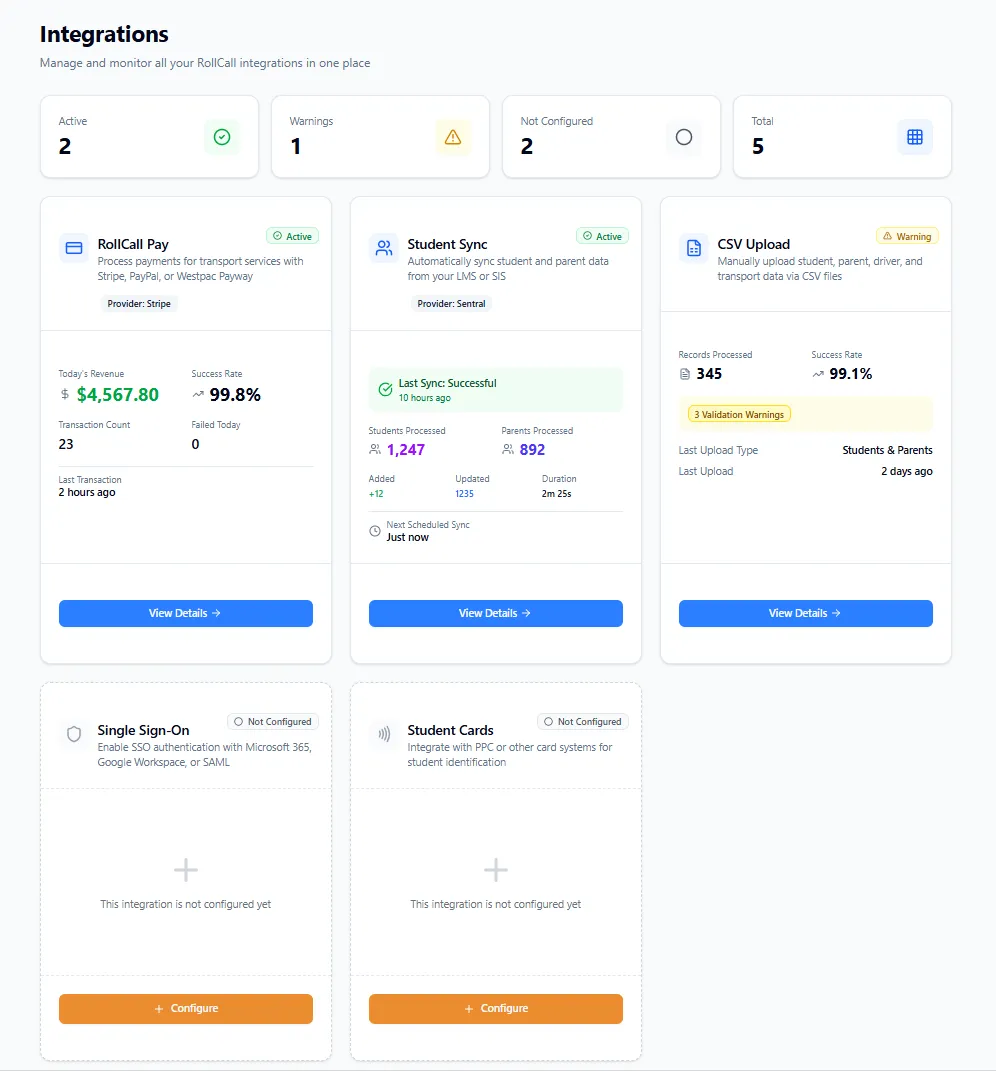Image resolution: width=996 pixels, height=1071 pixels.
Task: Click the trend icon next to 99.8% success rate
Action: [x=198, y=394]
